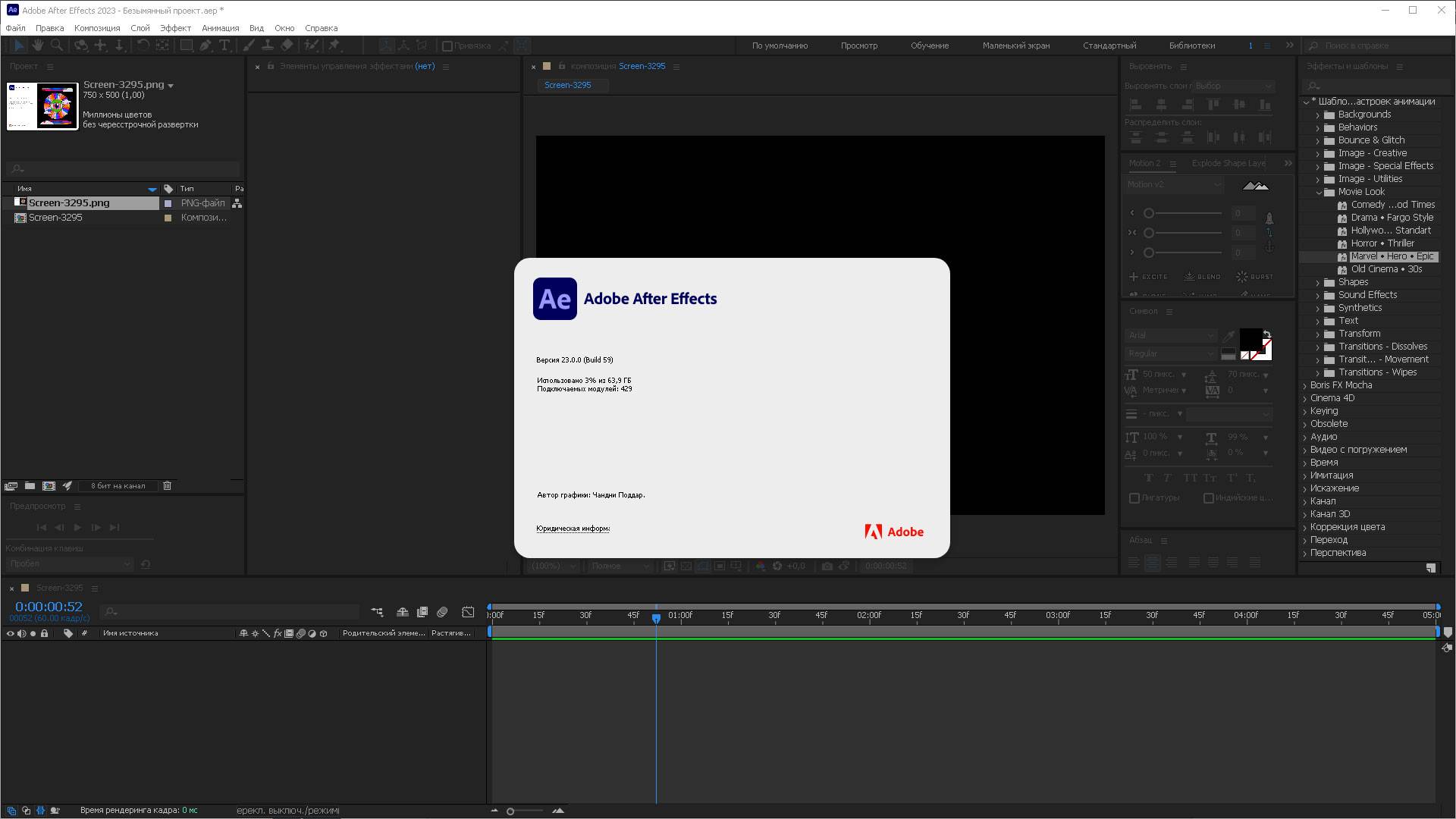The height and width of the screenshot is (819, 1456).
Task: Open the Пробел shortcut dropdown
Action: (x=70, y=563)
